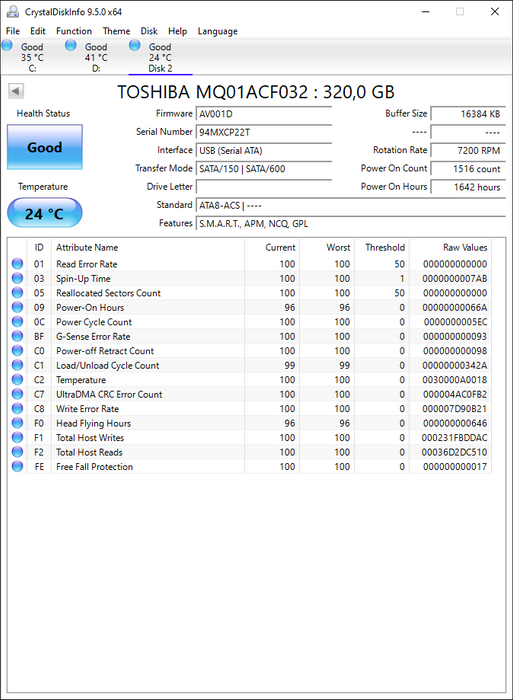Image resolution: width=513 pixels, height=700 pixels.
Task: Click the Rotation Rate value 7200 RPM
Action: tap(468, 150)
